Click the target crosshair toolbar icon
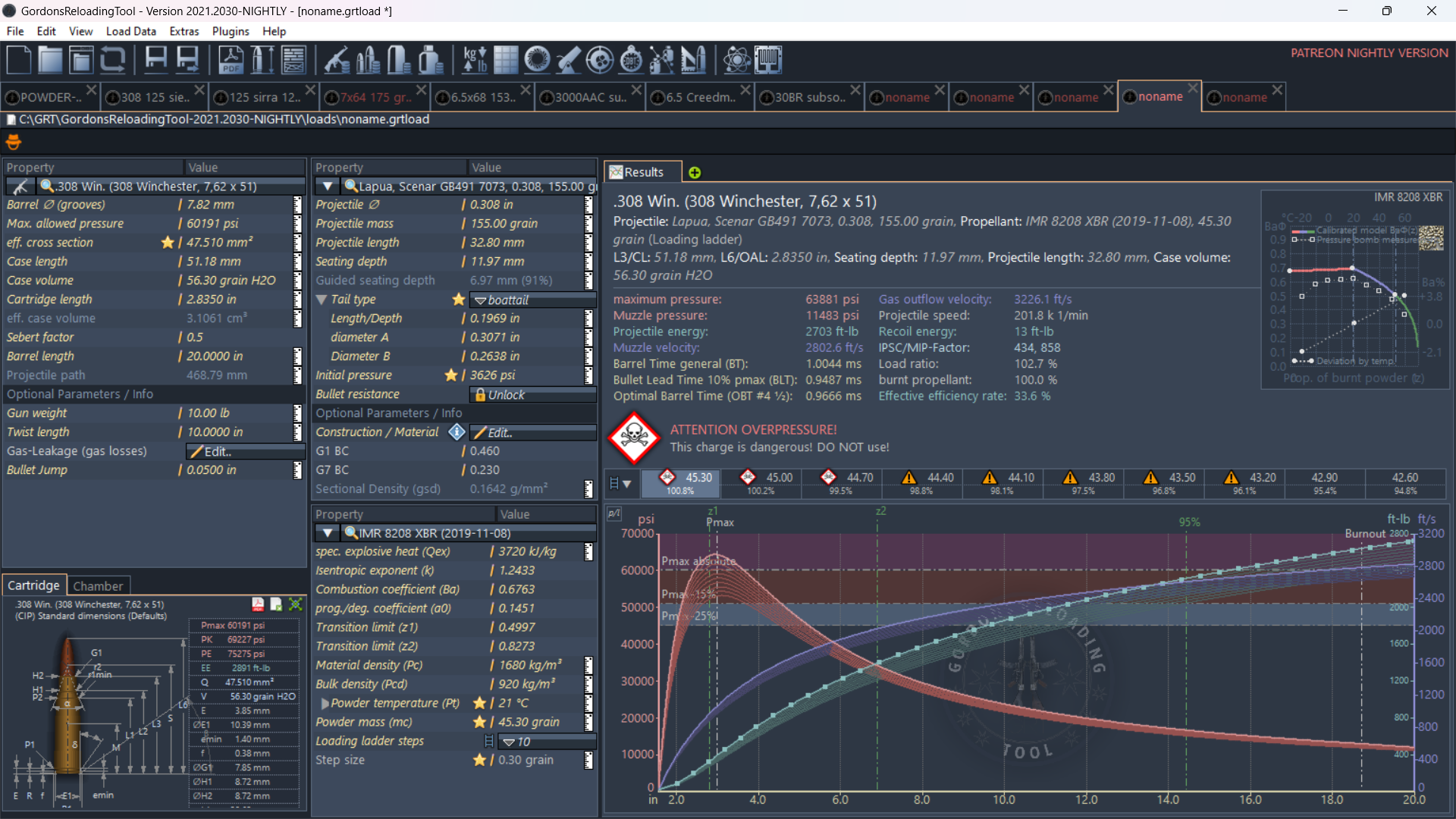The height and width of the screenshot is (819, 1456). (x=599, y=60)
